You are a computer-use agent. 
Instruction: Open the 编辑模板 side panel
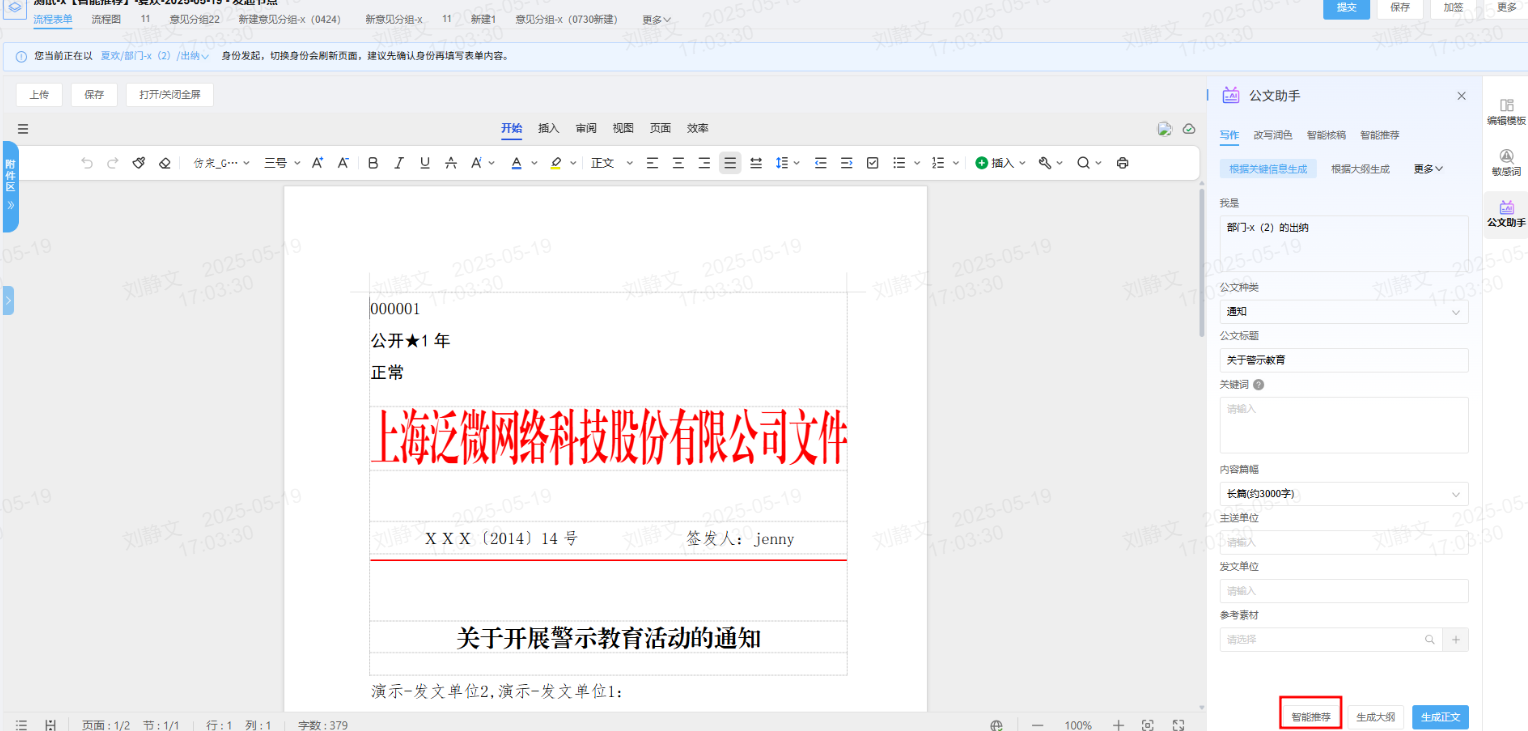1506,112
